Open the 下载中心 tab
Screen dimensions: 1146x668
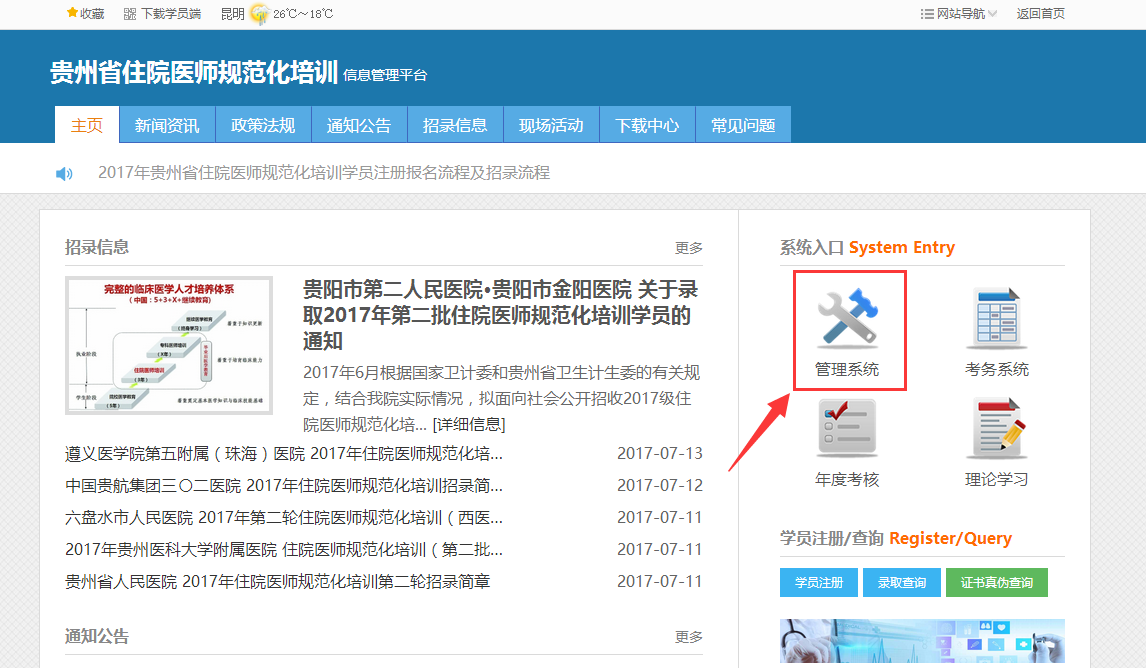pyautogui.click(x=647, y=125)
